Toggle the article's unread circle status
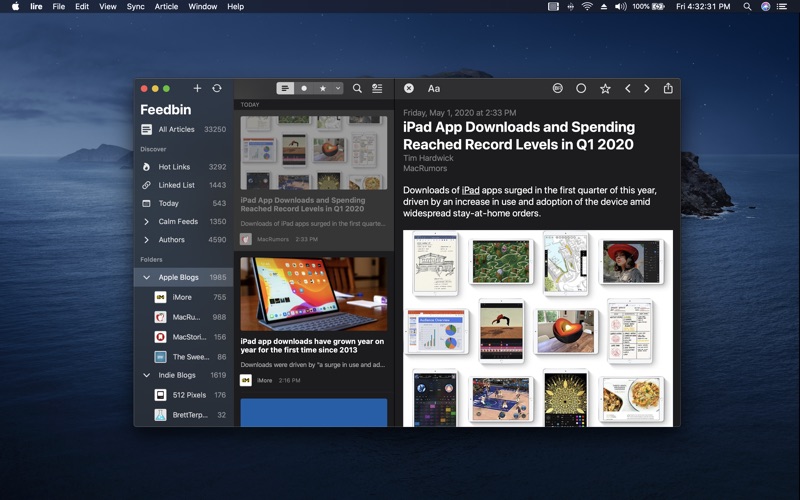Screen dimensions: 800x500 (581, 88)
